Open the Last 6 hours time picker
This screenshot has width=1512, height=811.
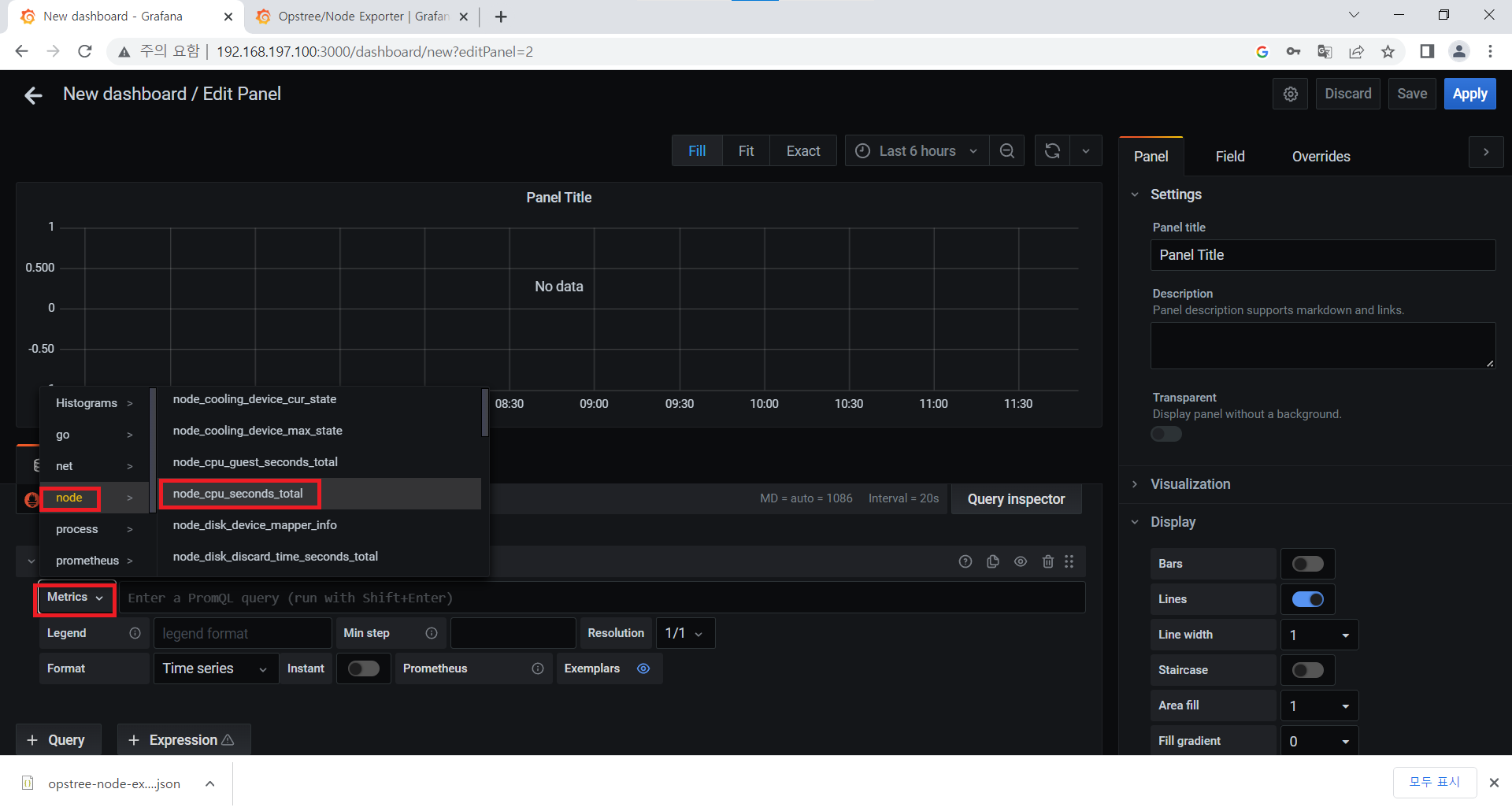coord(917,150)
